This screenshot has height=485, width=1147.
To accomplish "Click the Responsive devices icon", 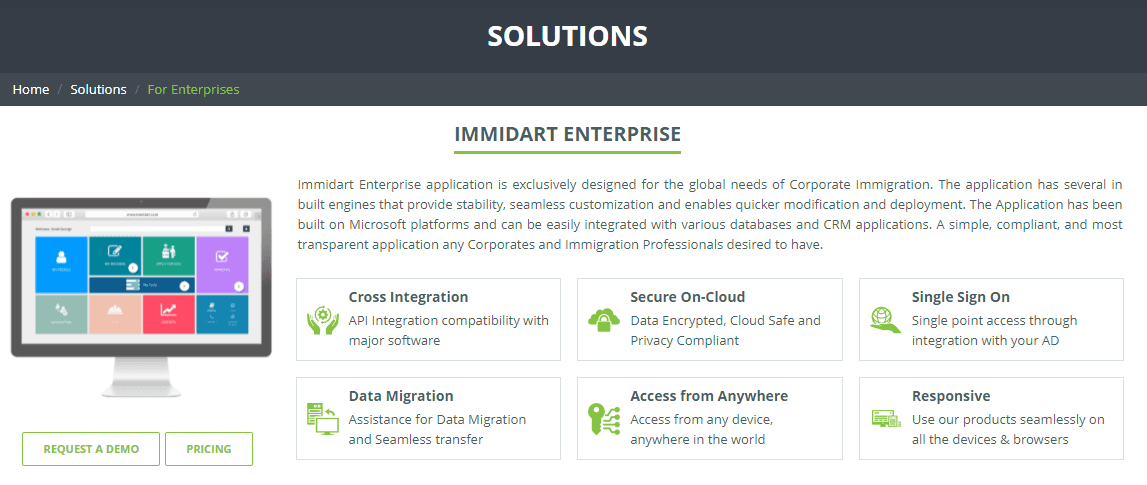I will [x=885, y=418].
